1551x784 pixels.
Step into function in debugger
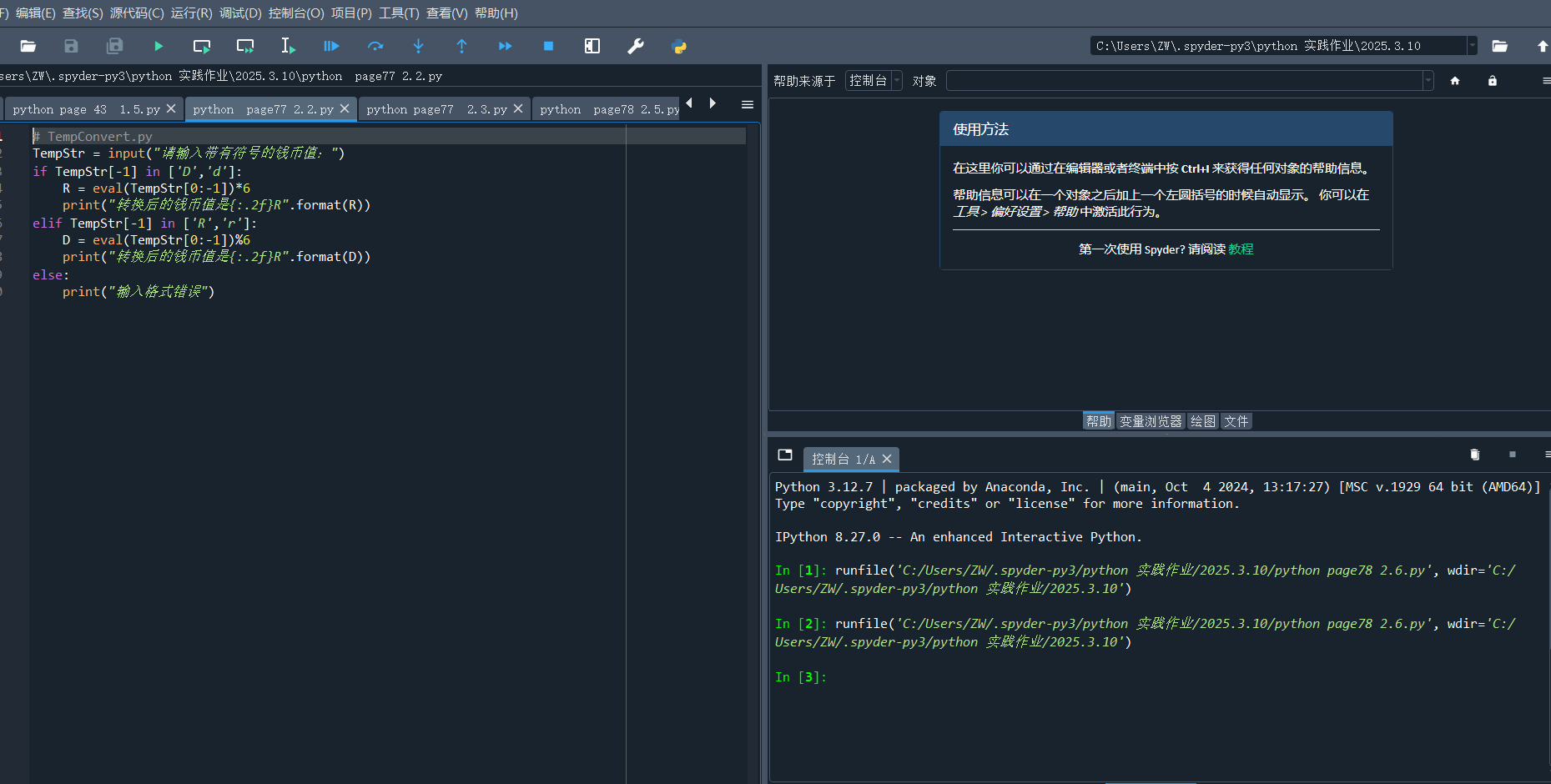tap(418, 46)
